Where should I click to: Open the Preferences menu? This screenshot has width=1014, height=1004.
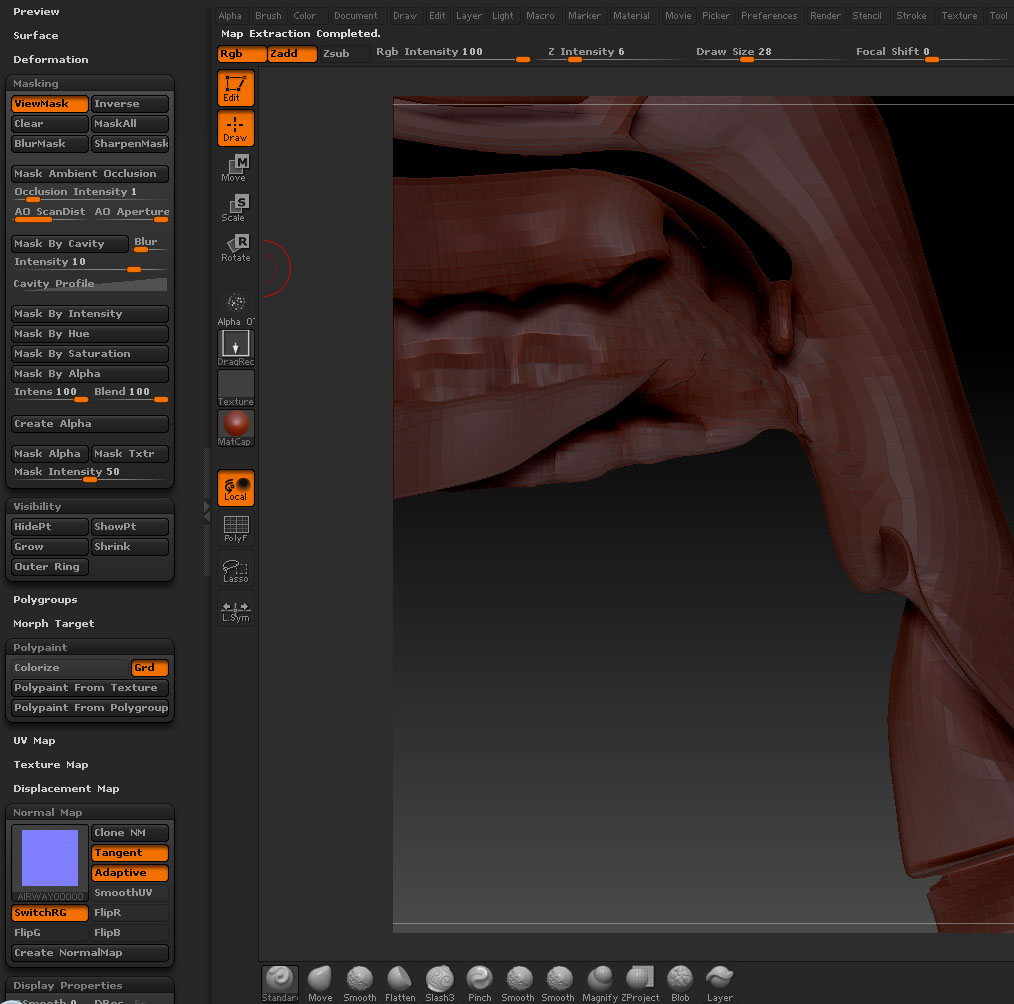(769, 16)
